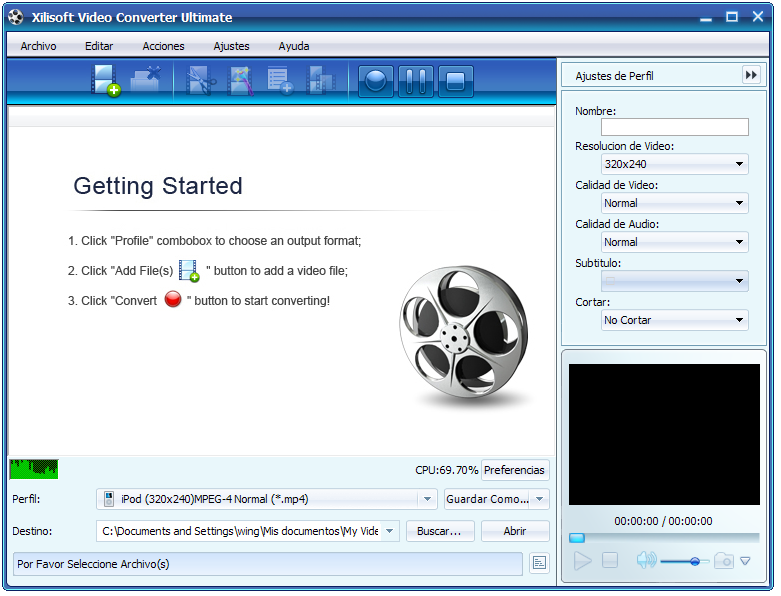Open the Ajustes menu
781x596 pixels.
click(x=231, y=46)
